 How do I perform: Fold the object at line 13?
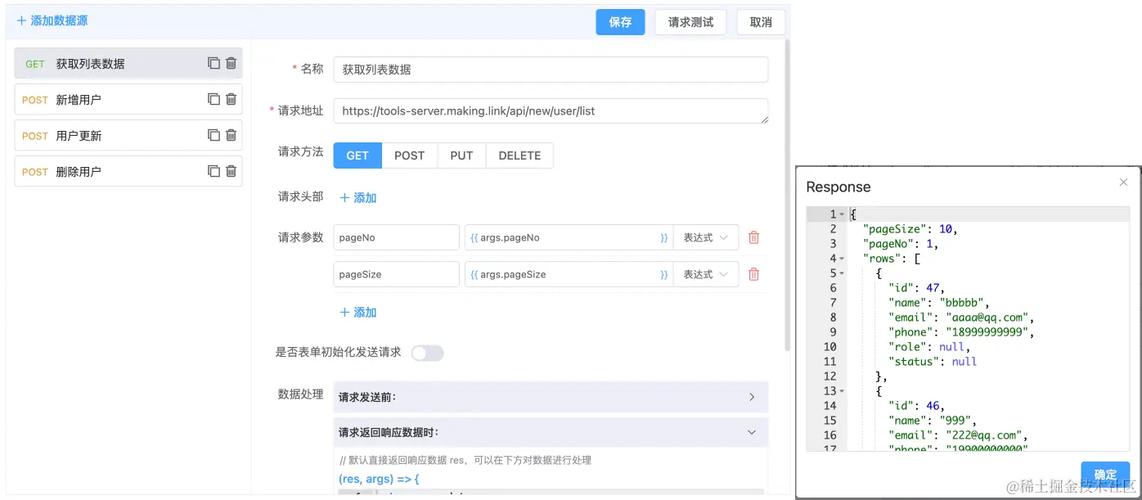click(x=841, y=391)
